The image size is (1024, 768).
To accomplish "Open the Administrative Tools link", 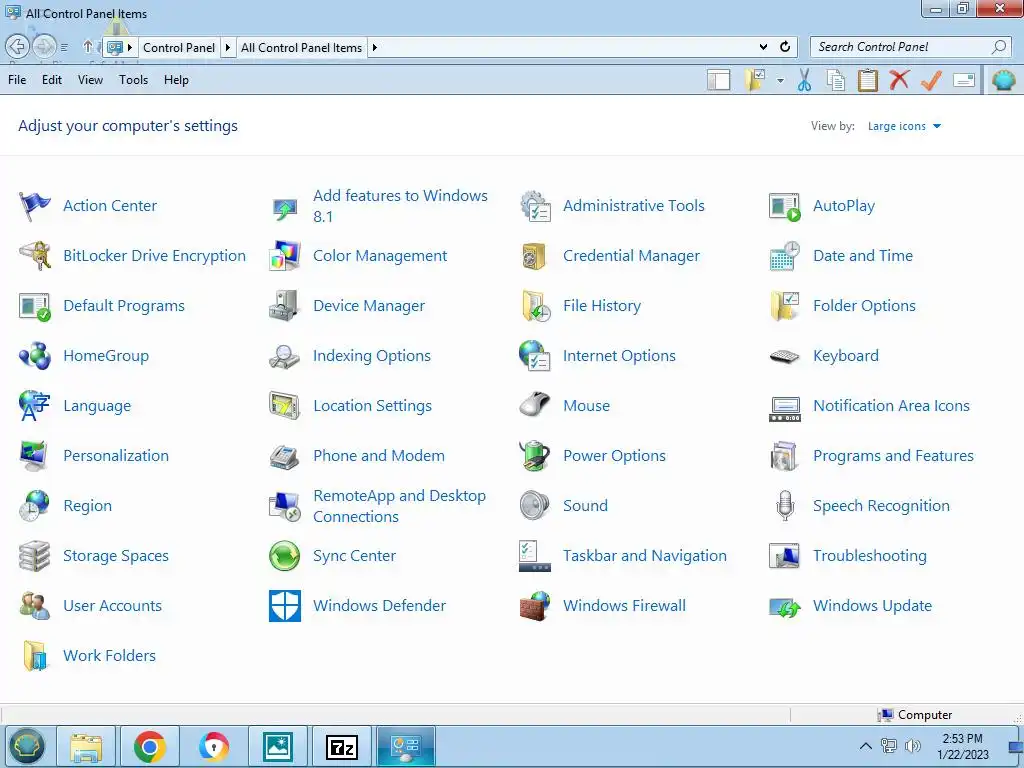I will tap(633, 206).
